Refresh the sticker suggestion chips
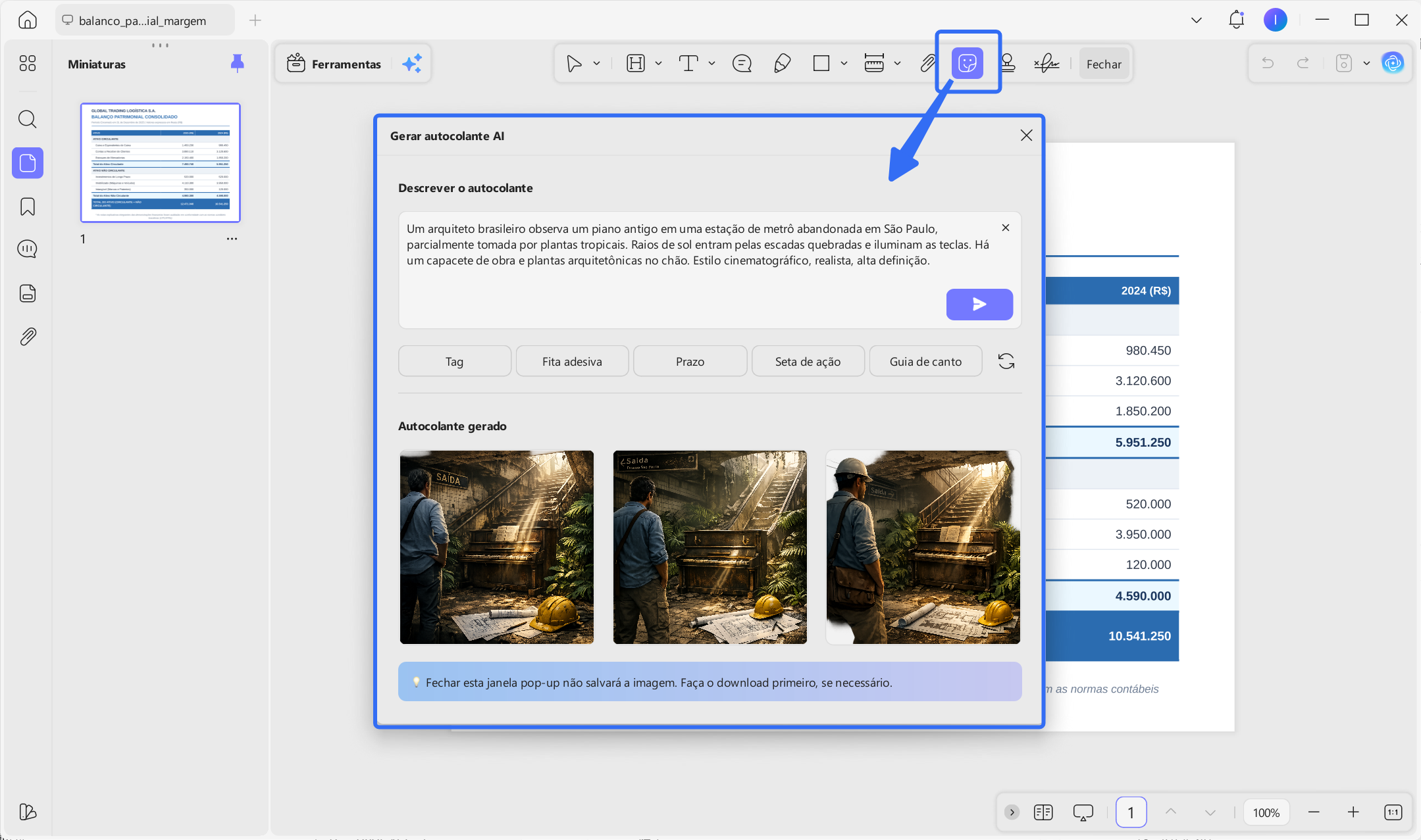This screenshot has height=840, width=1421. pos(1006,361)
